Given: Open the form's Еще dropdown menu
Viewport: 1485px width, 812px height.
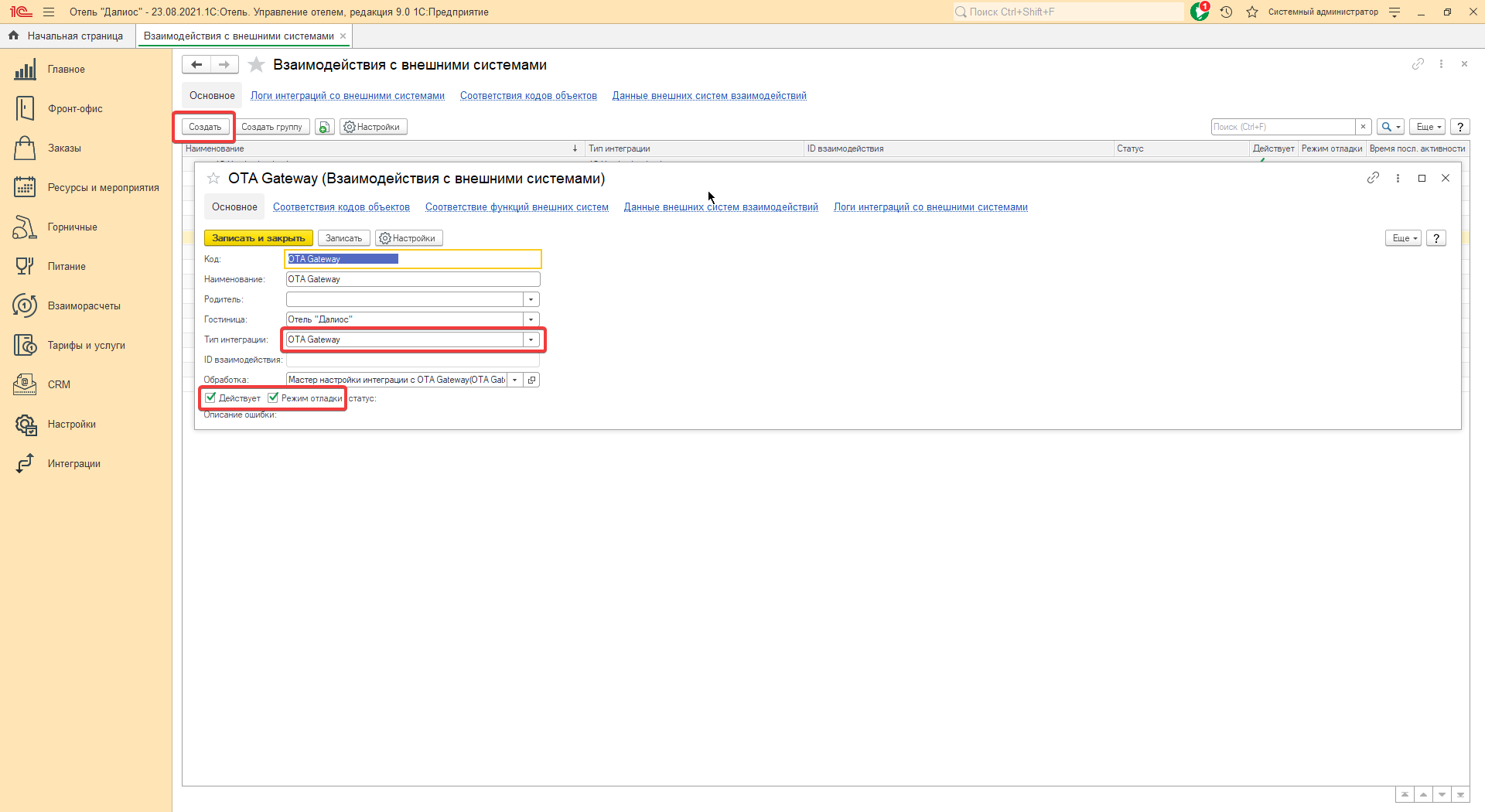Looking at the screenshot, I should point(1403,238).
